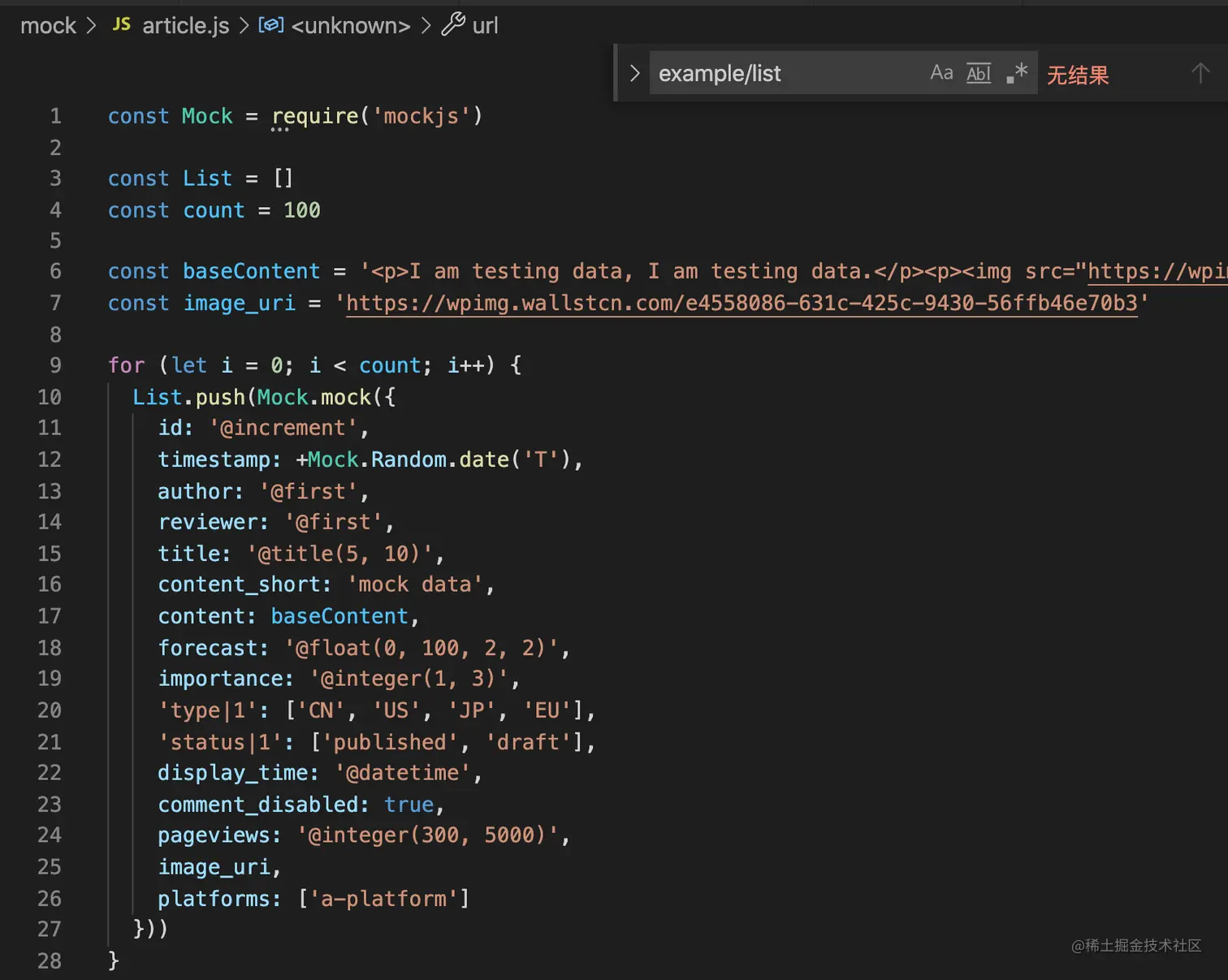Click the author property
The height and width of the screenshot is (980, 1228).
click(195, 491)
